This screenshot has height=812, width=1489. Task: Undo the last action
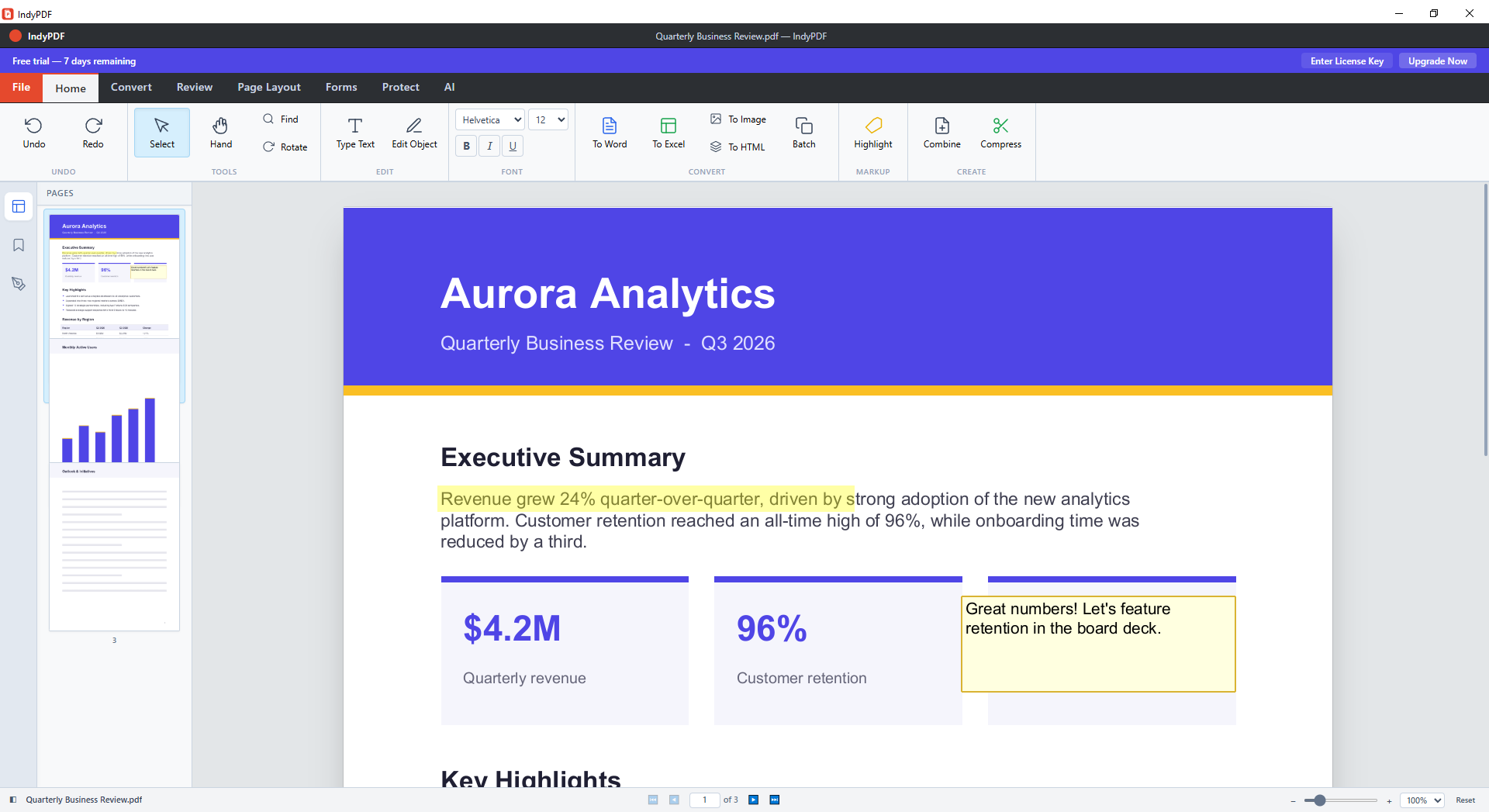click(34, 133)
